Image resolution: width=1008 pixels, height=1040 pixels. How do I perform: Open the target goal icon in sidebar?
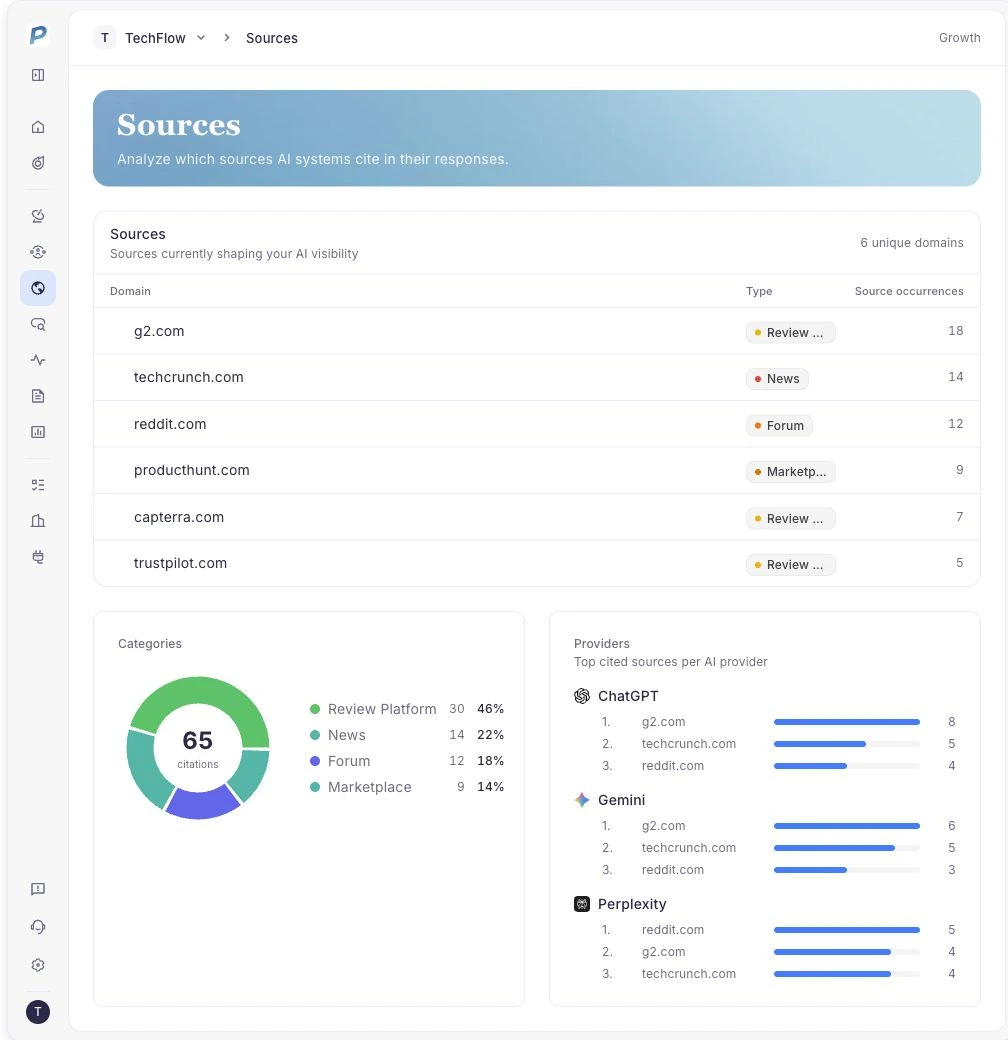pyautogui.click(x=38, y=162)
